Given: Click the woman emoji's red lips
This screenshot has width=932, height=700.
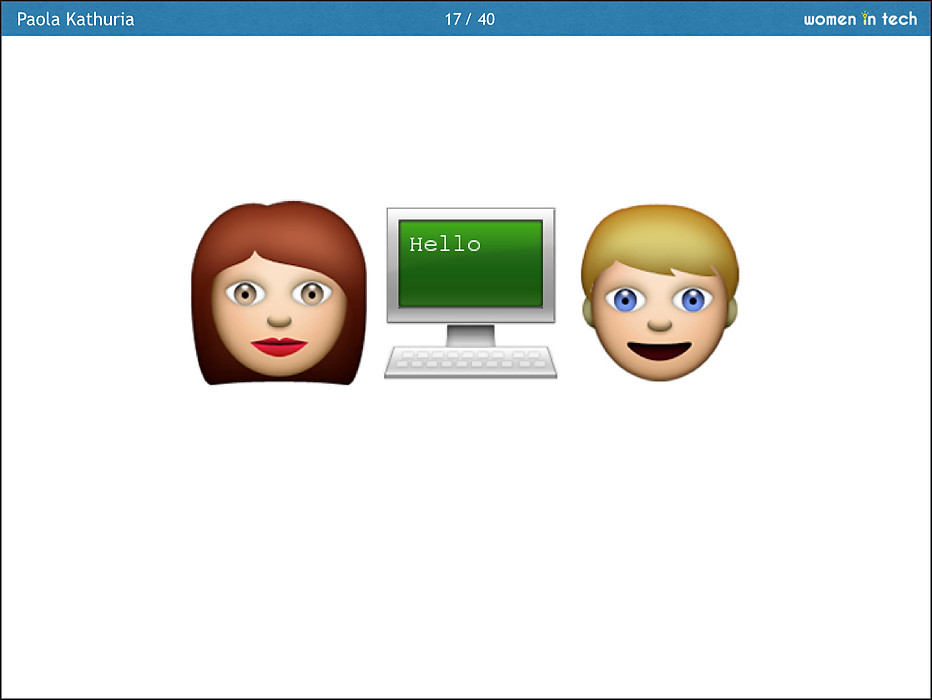Looking at the screenshot, I should tap(279, 346).
